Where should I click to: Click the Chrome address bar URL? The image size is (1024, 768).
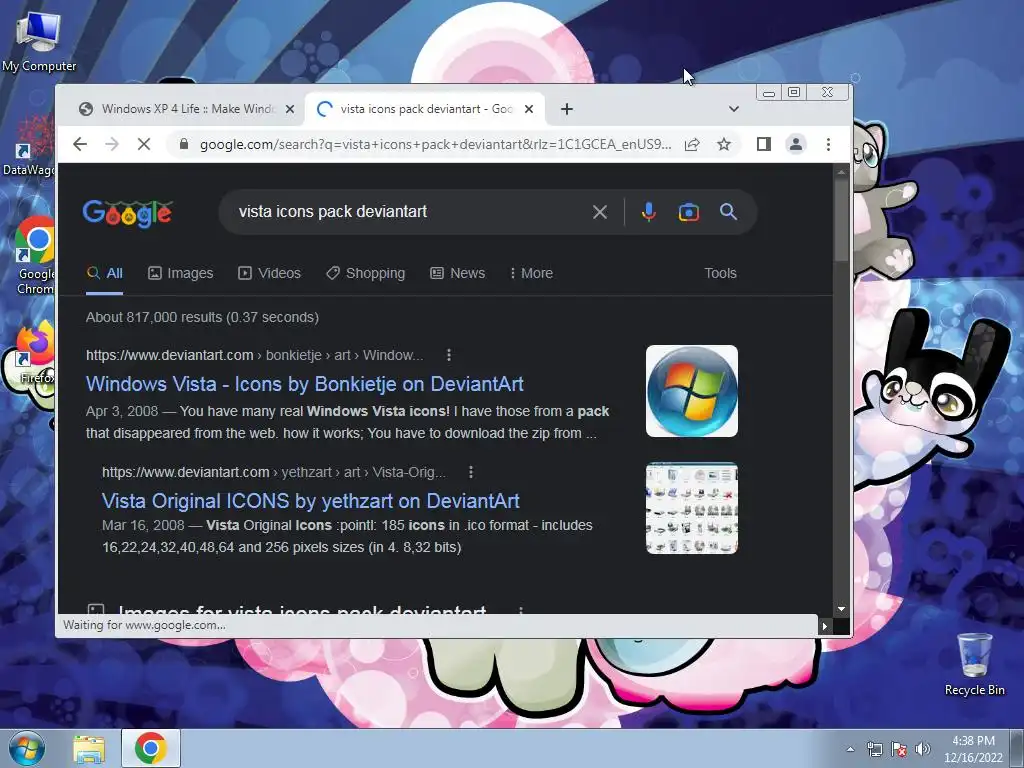[x=435, y=144]
